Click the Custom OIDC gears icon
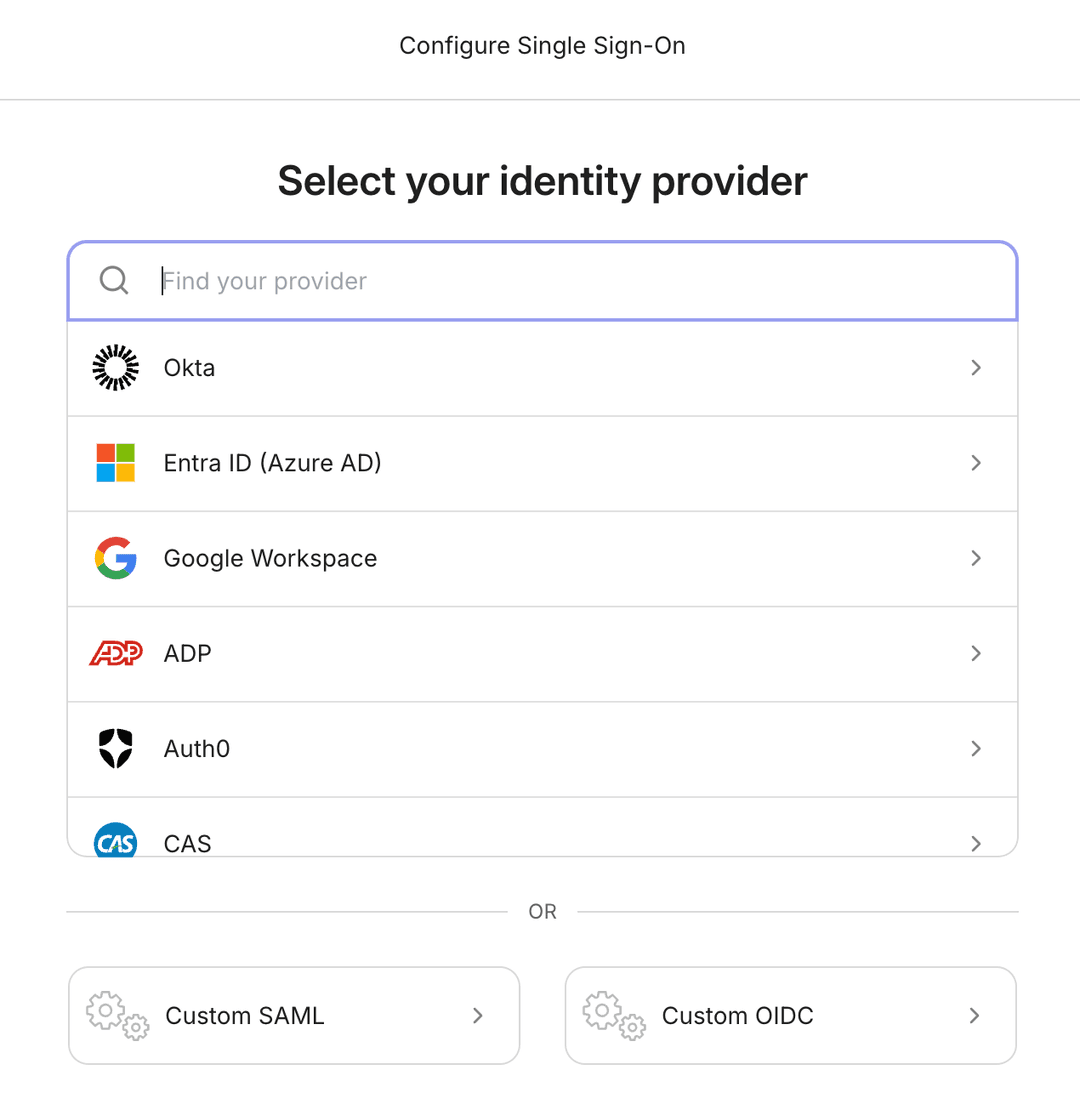The height and width of the screenshot is (1111, 1080). pyautogui.click(x=613, y=1015)
